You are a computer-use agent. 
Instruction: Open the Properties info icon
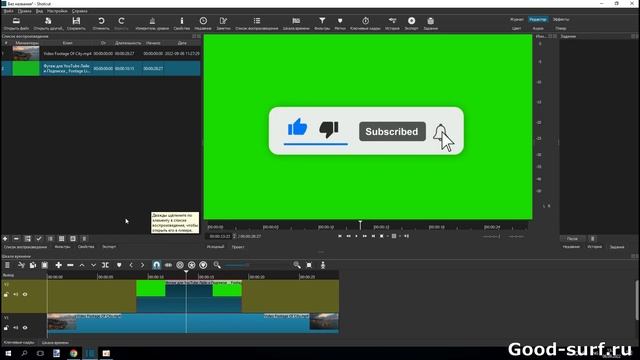[182, 21]
